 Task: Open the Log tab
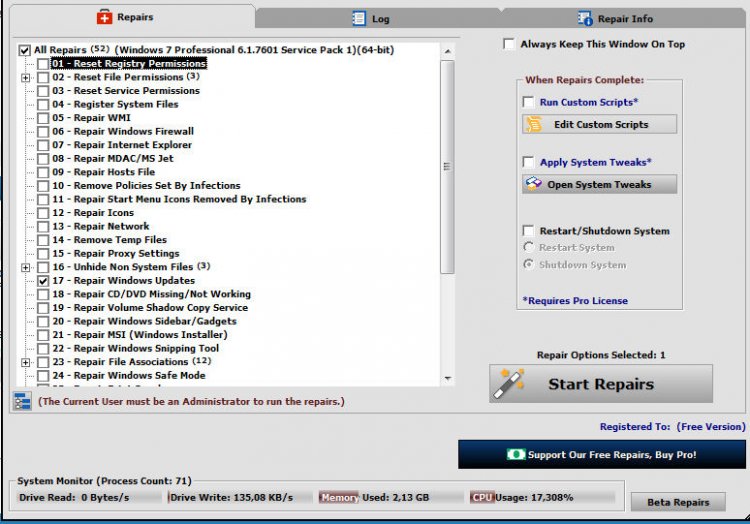click(x=378, y=19)
